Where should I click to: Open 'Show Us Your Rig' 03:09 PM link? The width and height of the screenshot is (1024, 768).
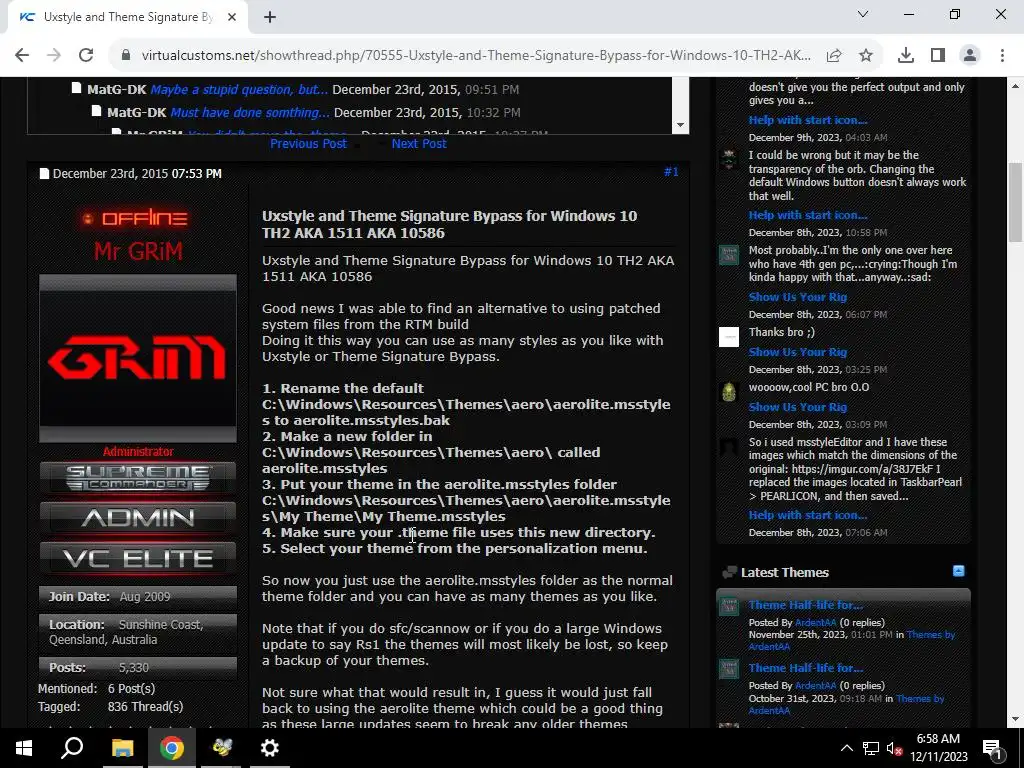point(797,407)
